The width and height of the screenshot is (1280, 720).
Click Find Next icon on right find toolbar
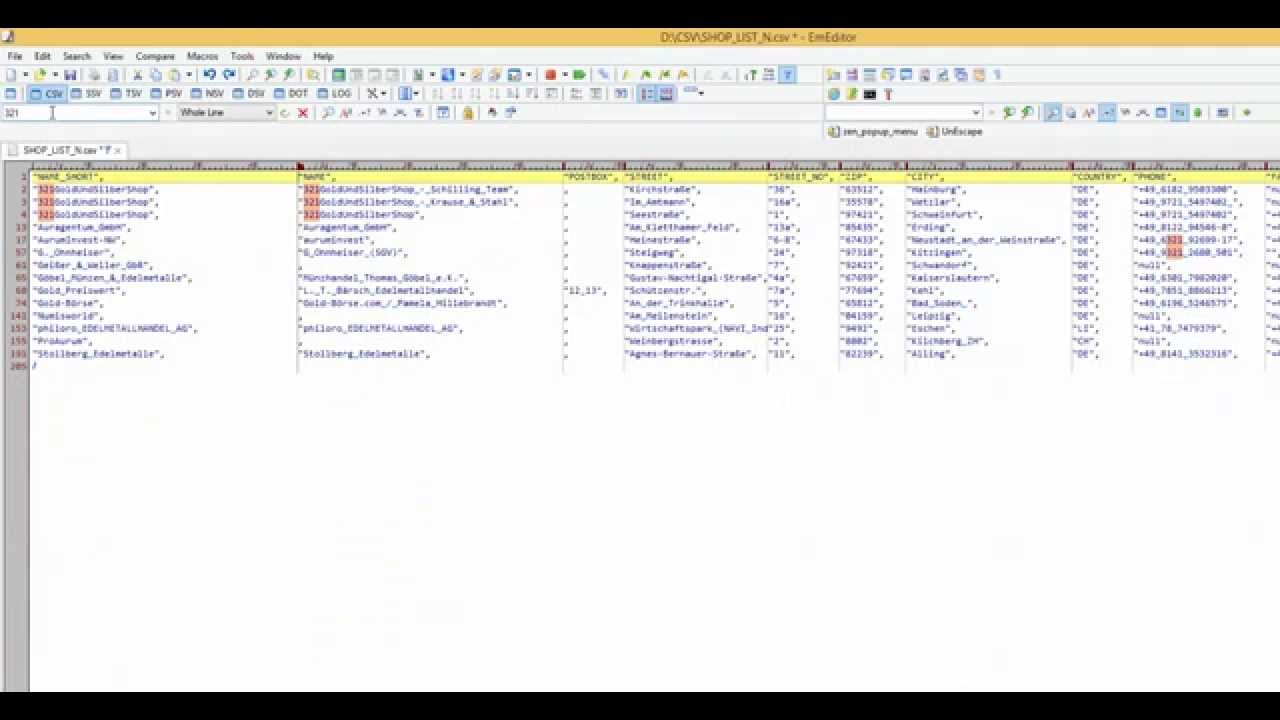coord(1026,112)
